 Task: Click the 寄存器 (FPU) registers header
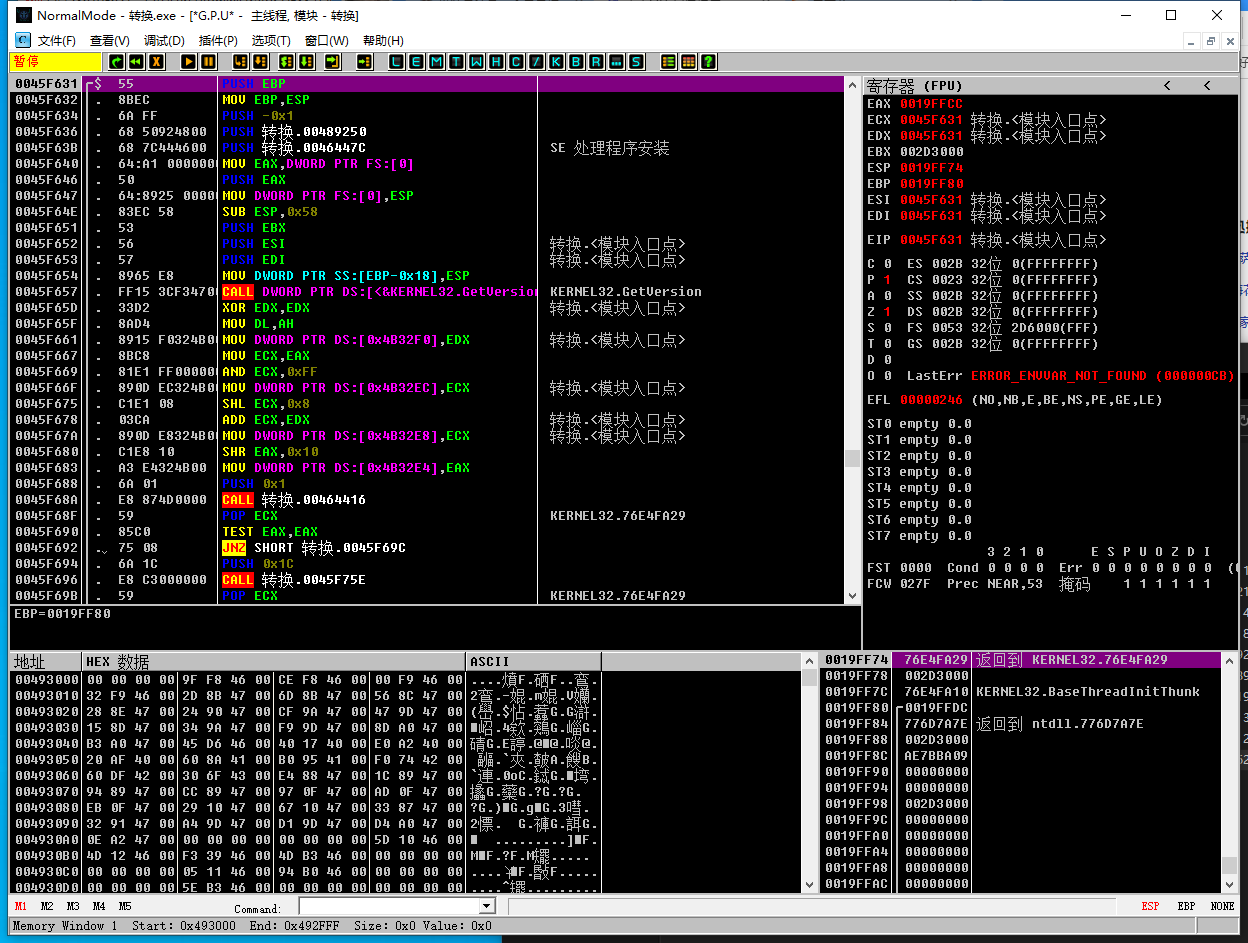click(913, 86)
